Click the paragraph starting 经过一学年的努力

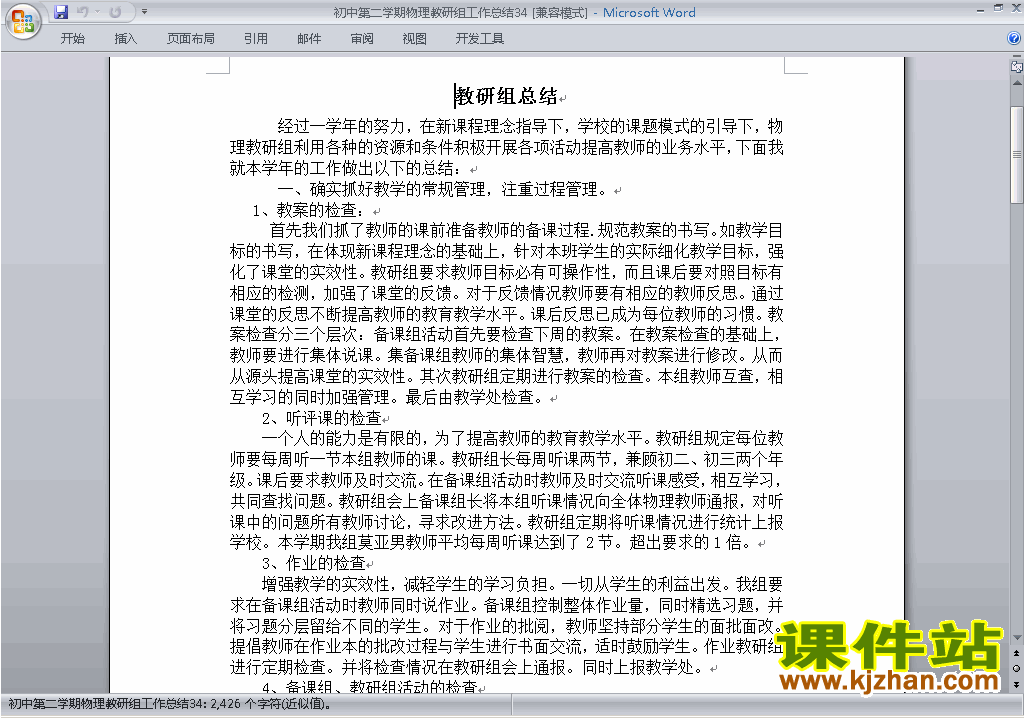coord(506,147)
